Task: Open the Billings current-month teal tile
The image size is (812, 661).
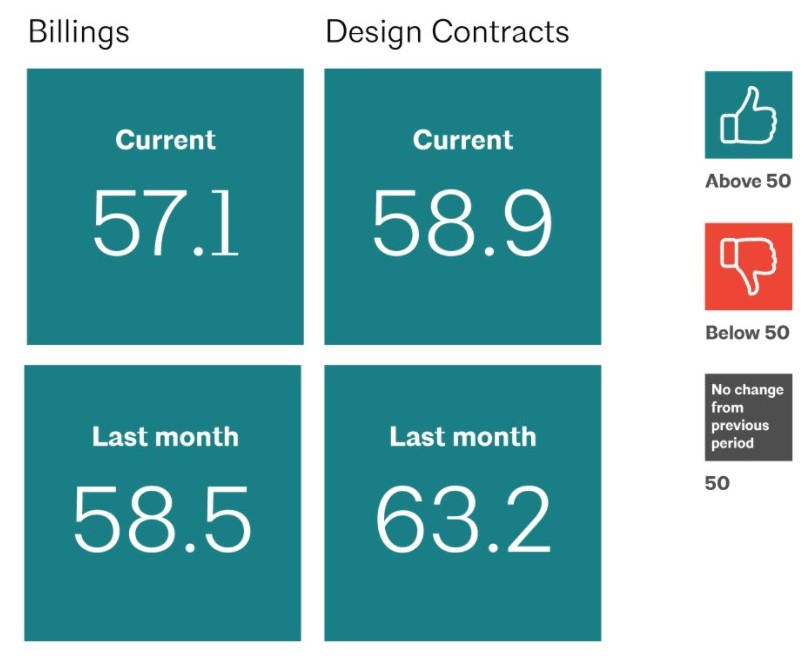Action: coord(165,300)
